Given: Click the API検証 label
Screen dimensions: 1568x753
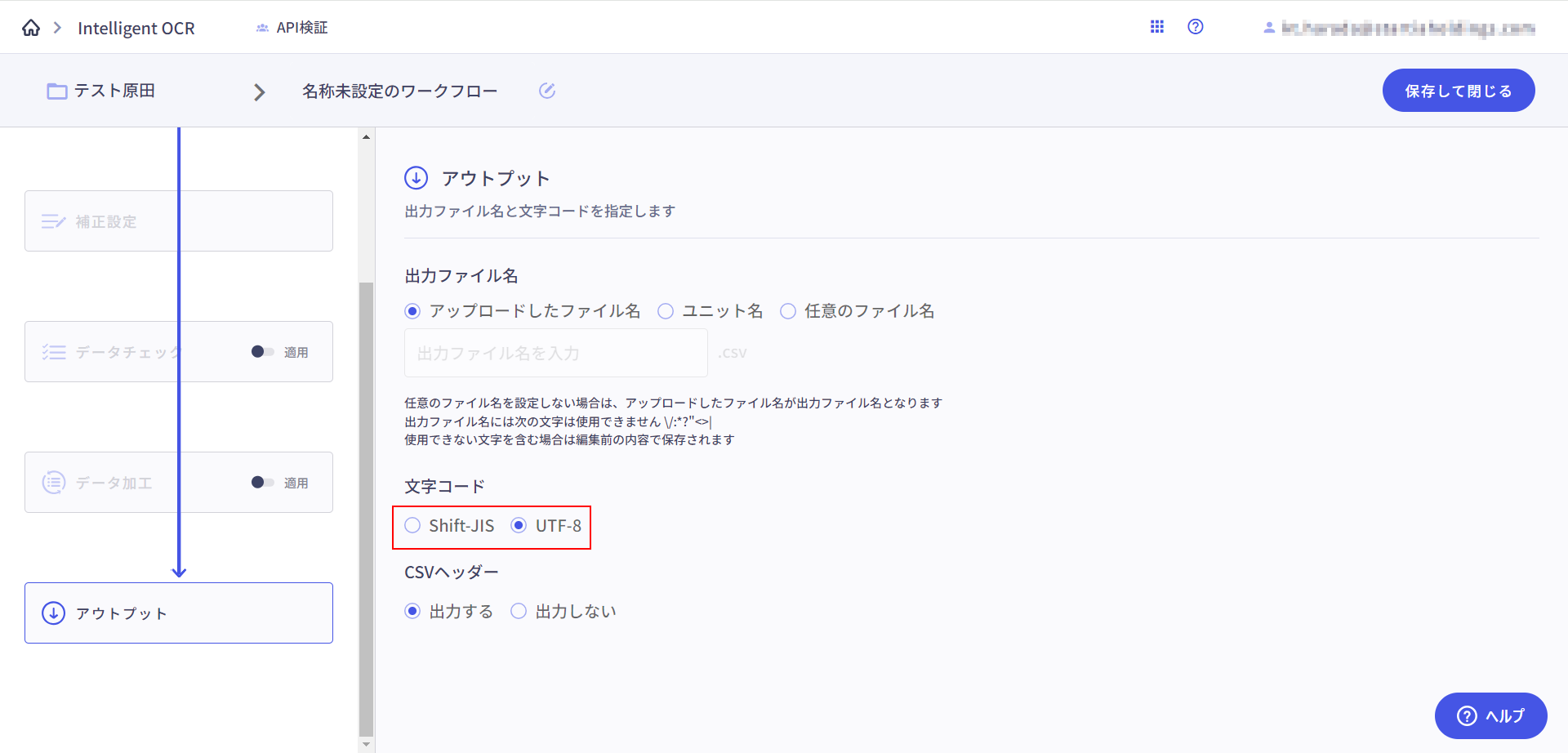Looking at the screenshot, I should [302, 28].
